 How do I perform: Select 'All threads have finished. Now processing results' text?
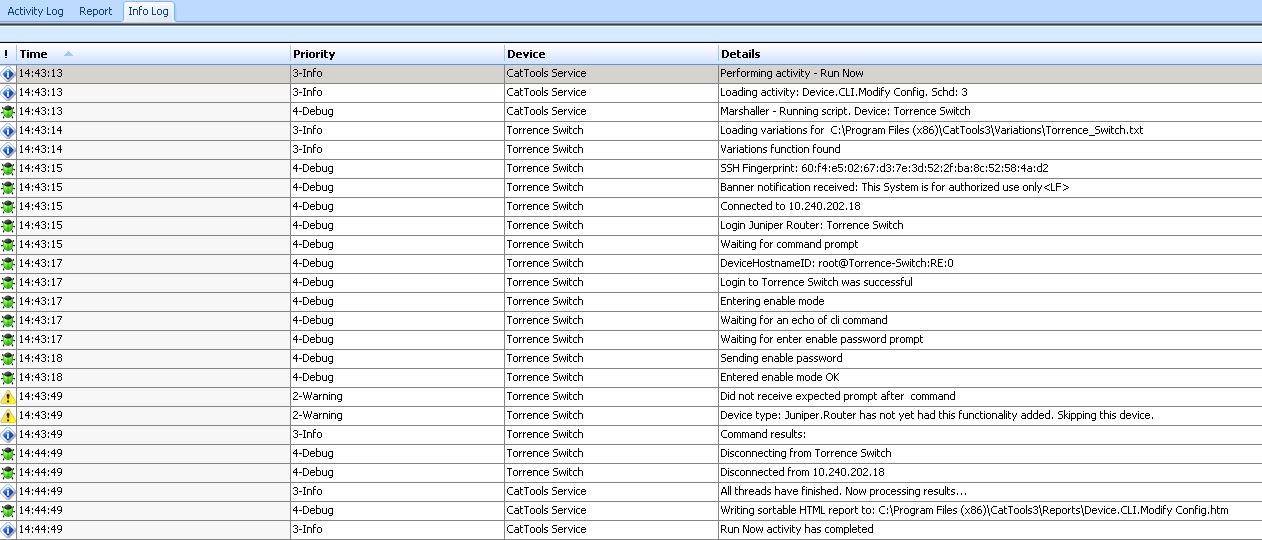(843, 491)
